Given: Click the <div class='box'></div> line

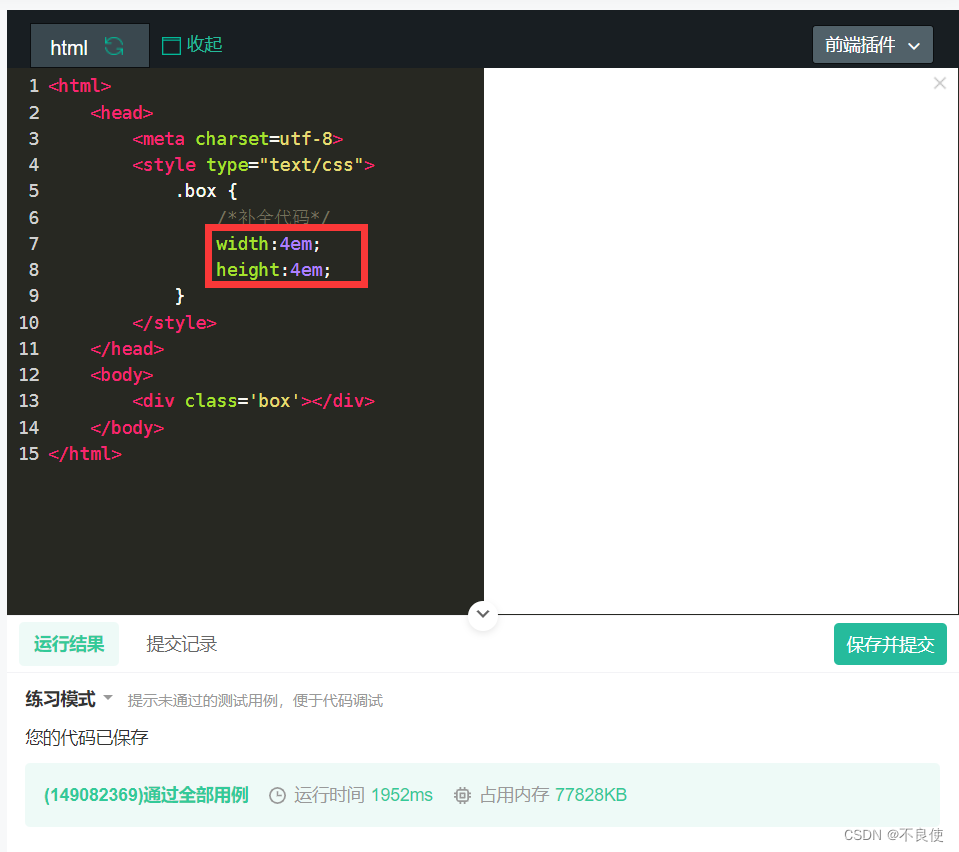Looking at the screenshot, I should (253, 401).
